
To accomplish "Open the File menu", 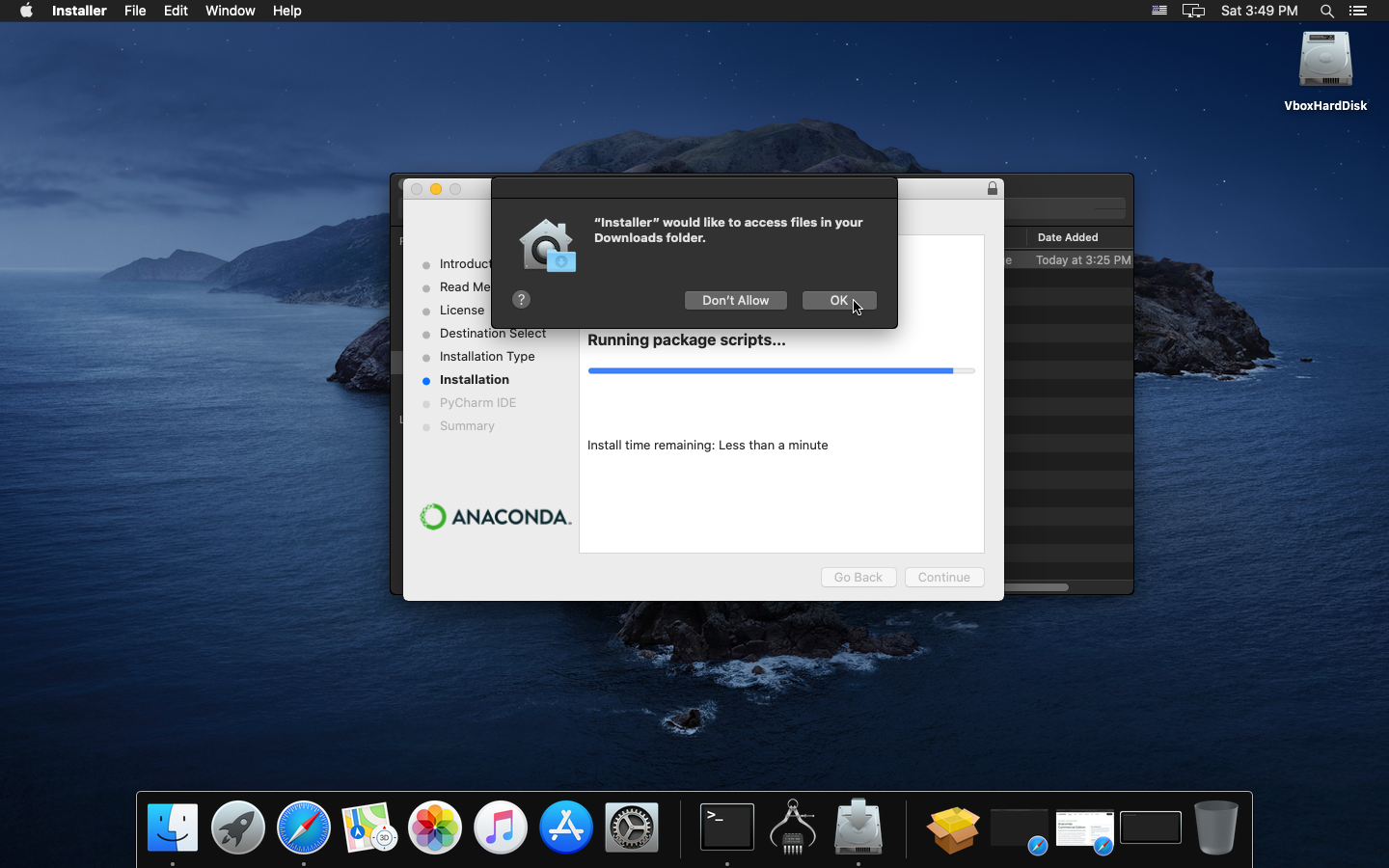I will [x=135, y=11].
